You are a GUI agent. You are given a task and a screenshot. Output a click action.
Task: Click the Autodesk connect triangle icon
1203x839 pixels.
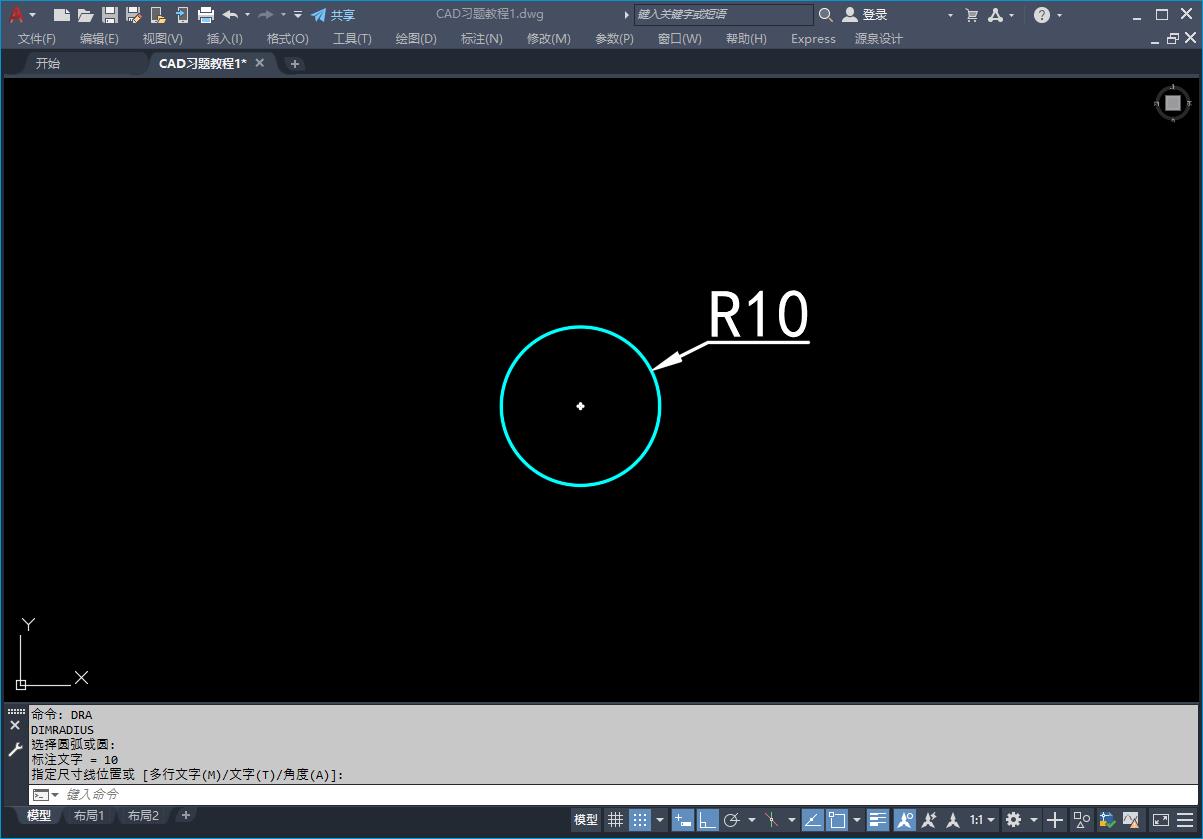996,15
